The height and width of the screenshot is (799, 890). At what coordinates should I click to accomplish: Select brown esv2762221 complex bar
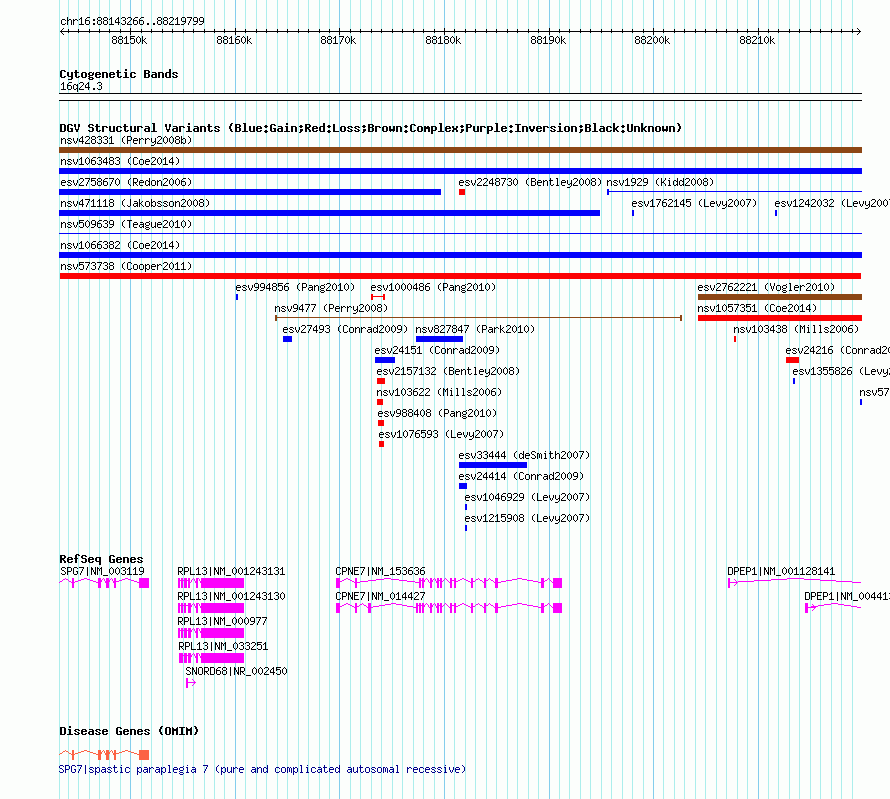coord(780,297)
